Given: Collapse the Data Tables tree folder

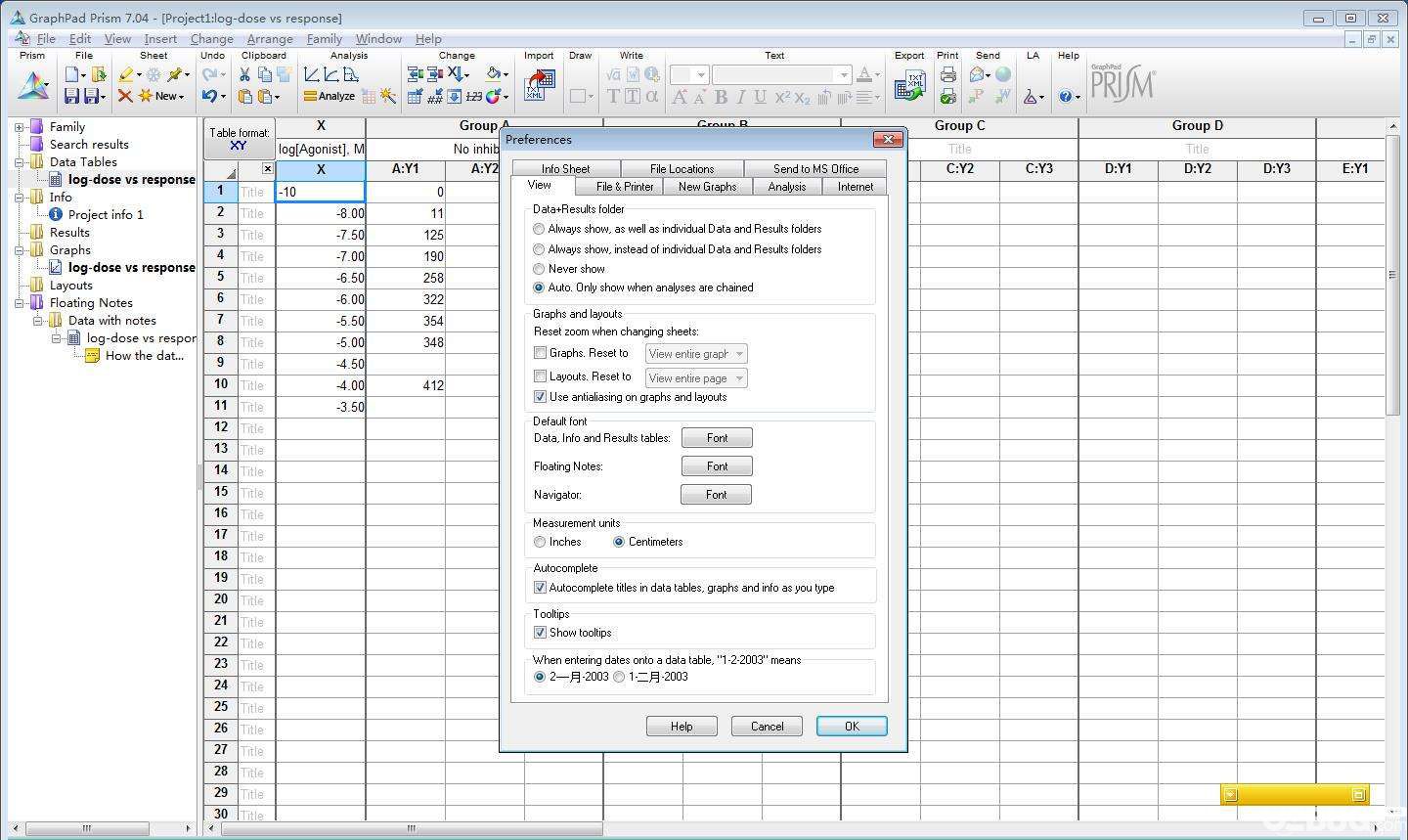Looking at the screenshot, I should (x=19, y=162).
